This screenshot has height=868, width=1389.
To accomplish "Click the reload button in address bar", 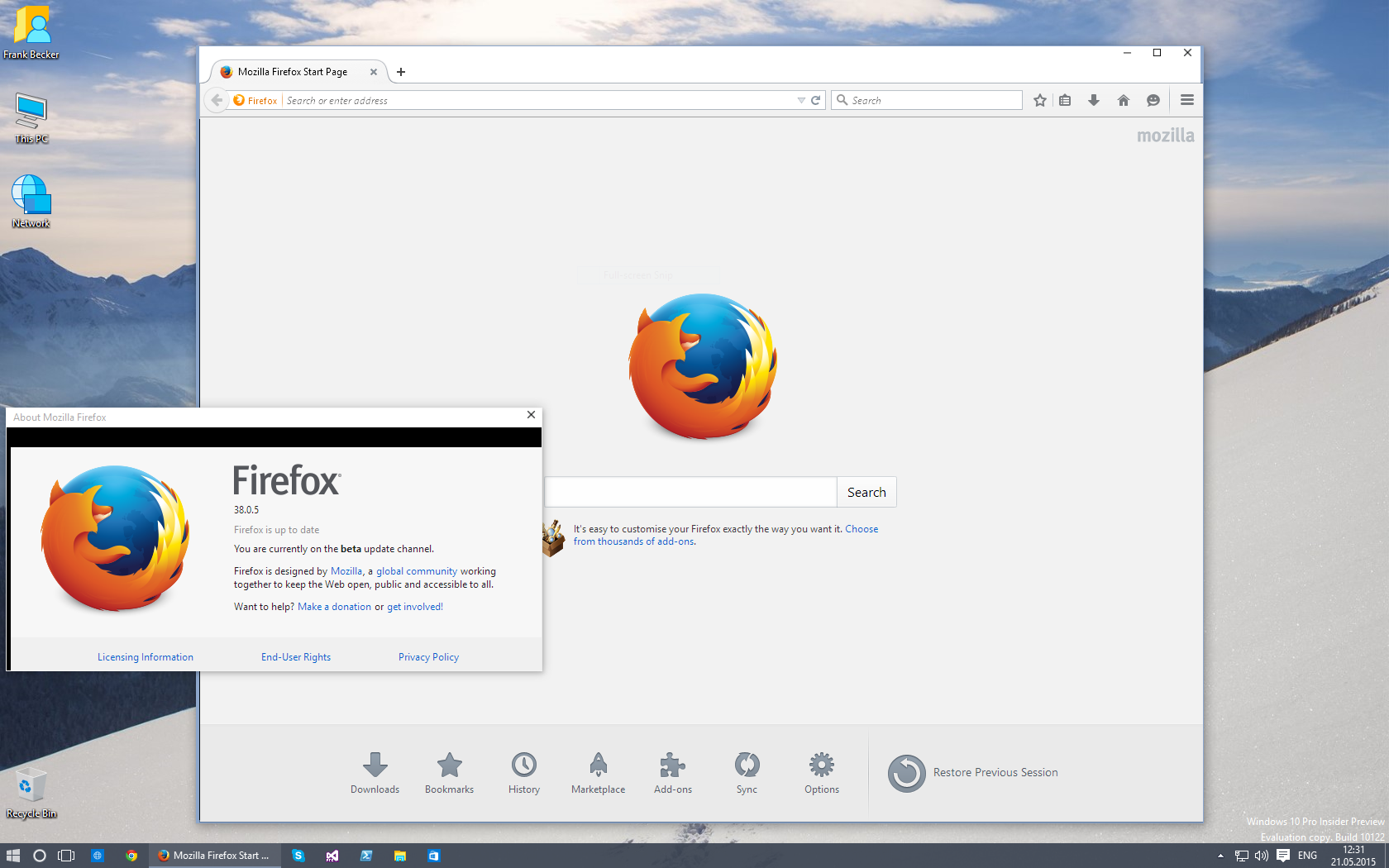I will 815,100.
